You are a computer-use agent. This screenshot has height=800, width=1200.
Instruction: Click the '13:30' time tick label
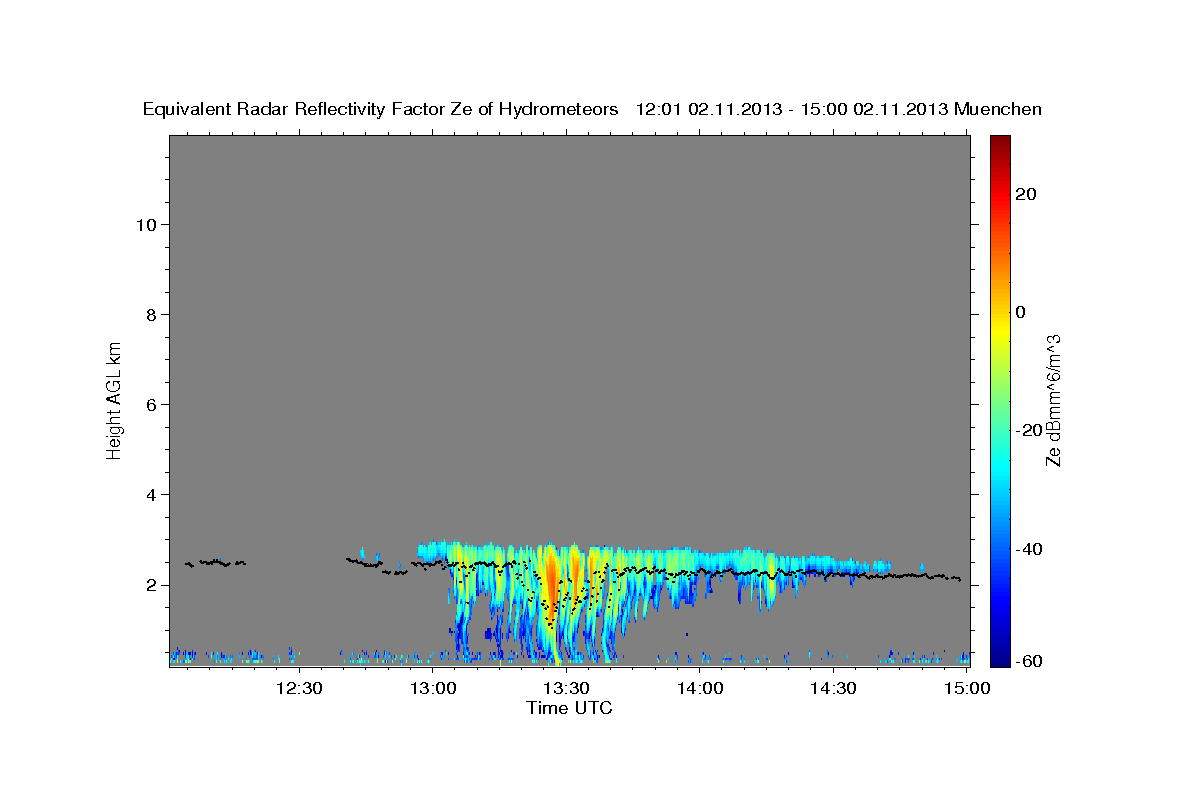click(x=566, y=688)
